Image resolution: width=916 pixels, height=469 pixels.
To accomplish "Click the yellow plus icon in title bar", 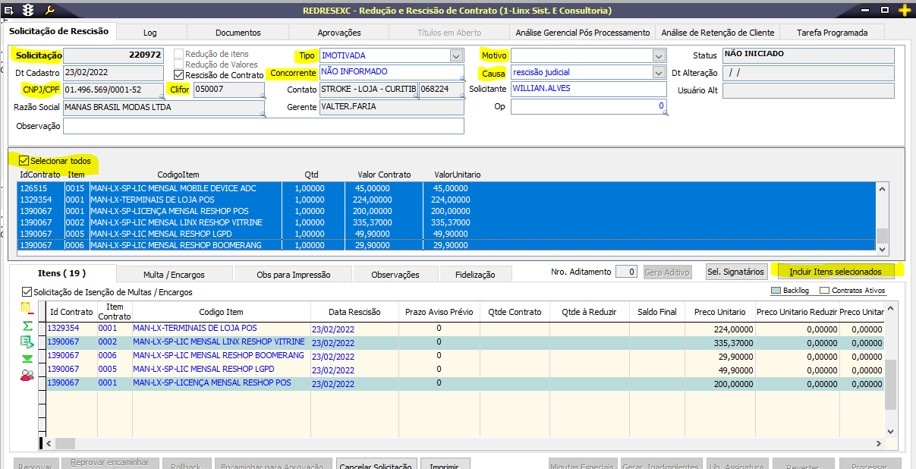I will [x=904, y=9].
